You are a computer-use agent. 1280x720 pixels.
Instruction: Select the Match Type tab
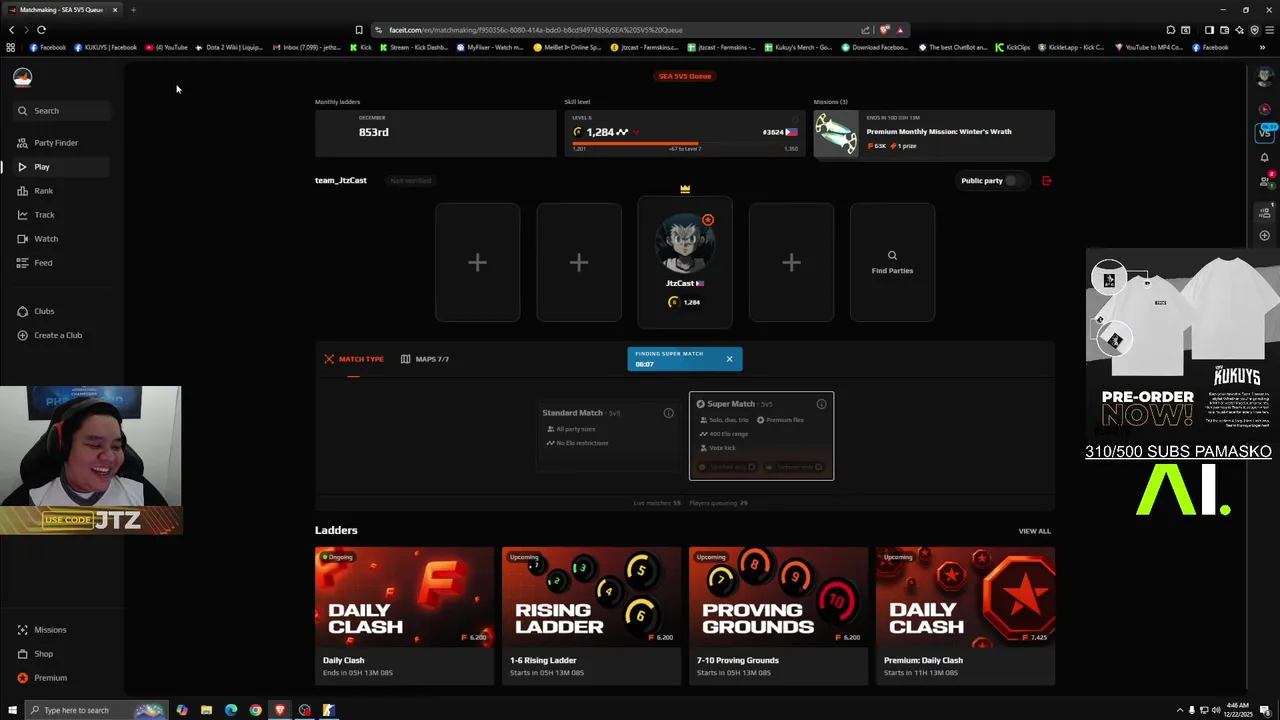click(x=354, y=359)
